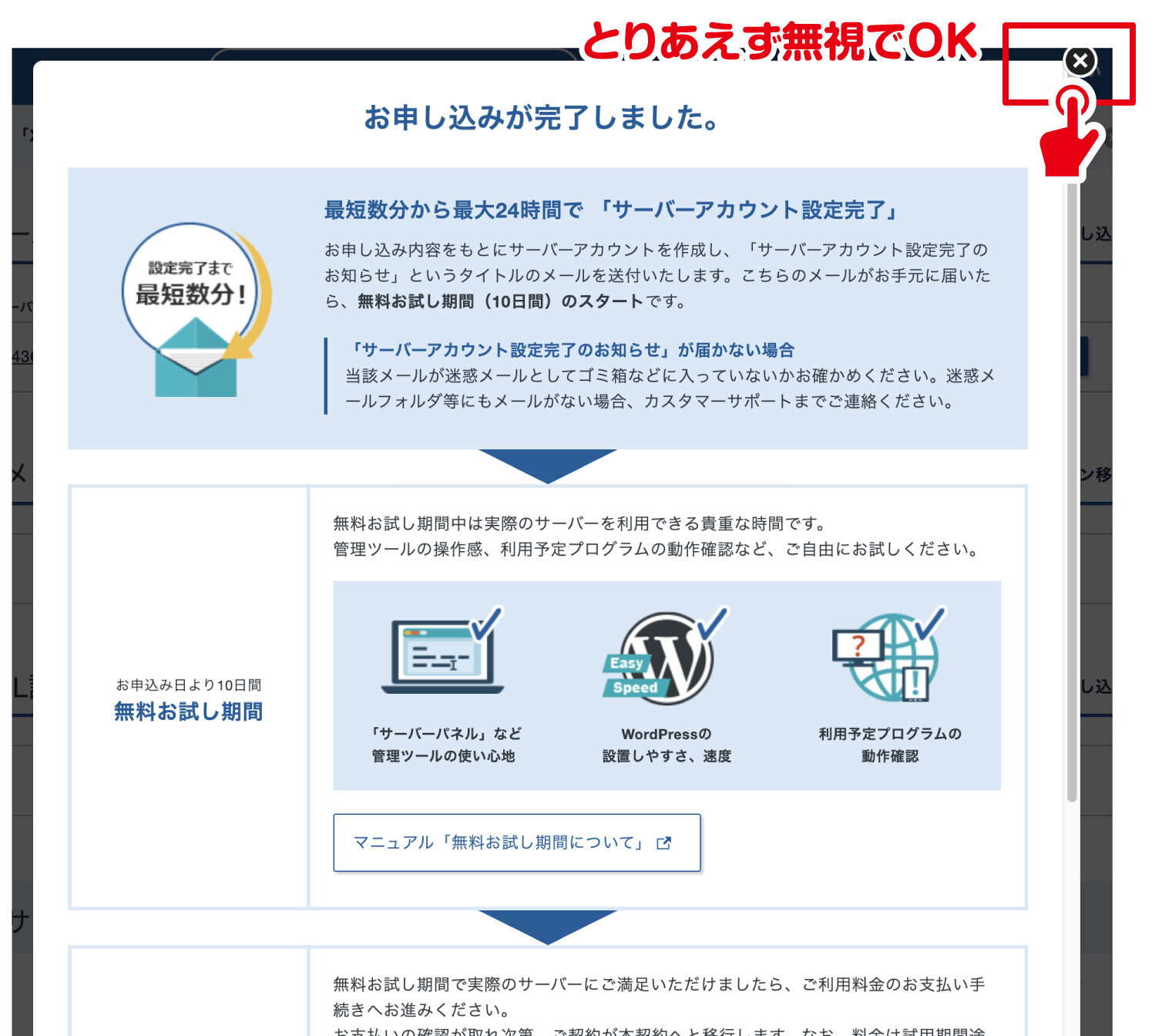Click the WordPressの設置しやすさ、速度 caption
This screenshot has height=1036, width=1162.
[667, 745]
